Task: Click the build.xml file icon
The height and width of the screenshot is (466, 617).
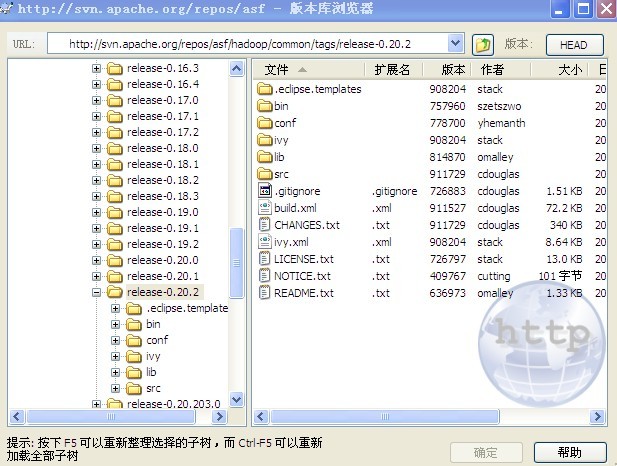Action: pyautogui.click(x=264, y=208)
